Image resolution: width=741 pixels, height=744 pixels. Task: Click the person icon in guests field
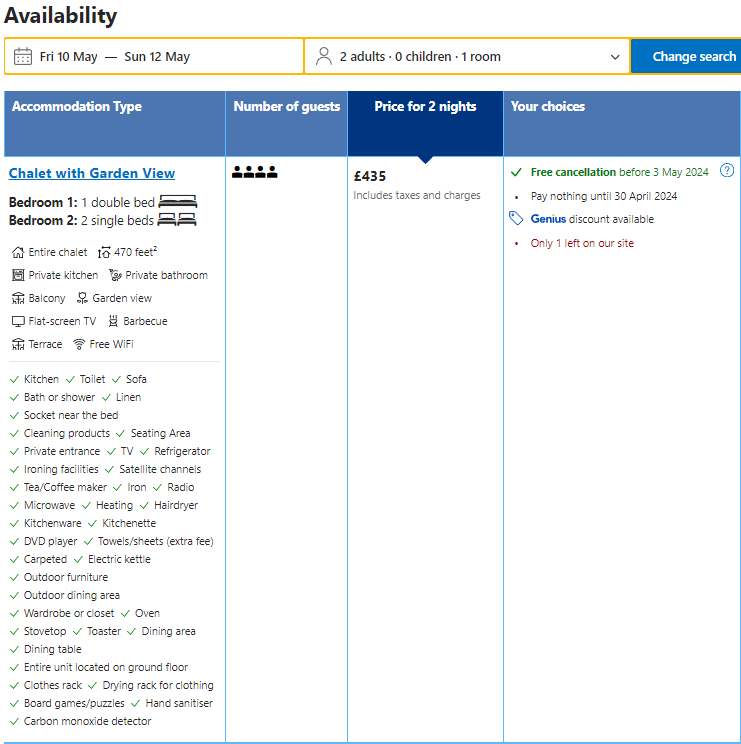click(x=323, y=57)
